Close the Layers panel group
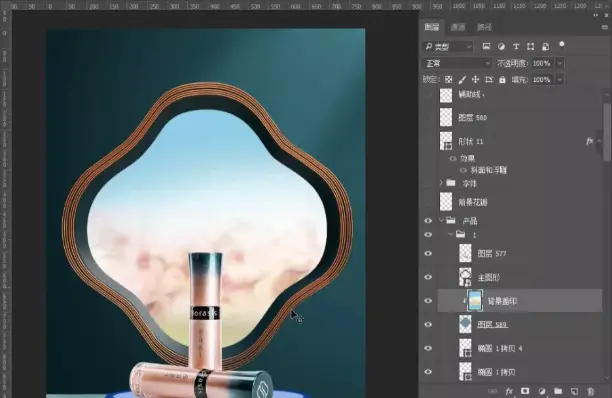This screenshot has width=612, height=398. (607, 15)
